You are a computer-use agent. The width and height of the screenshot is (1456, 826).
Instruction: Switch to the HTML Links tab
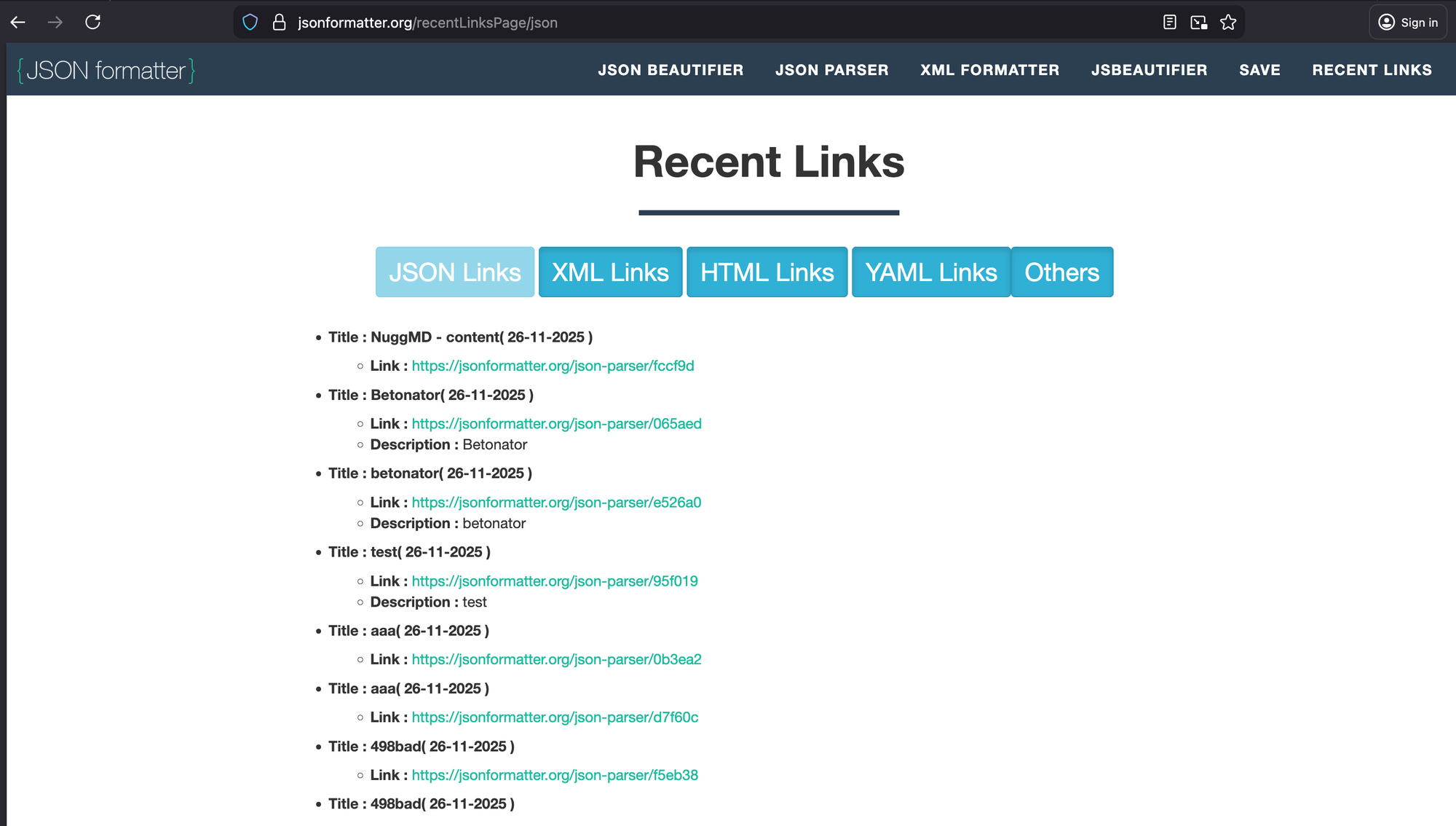[767, 272]
